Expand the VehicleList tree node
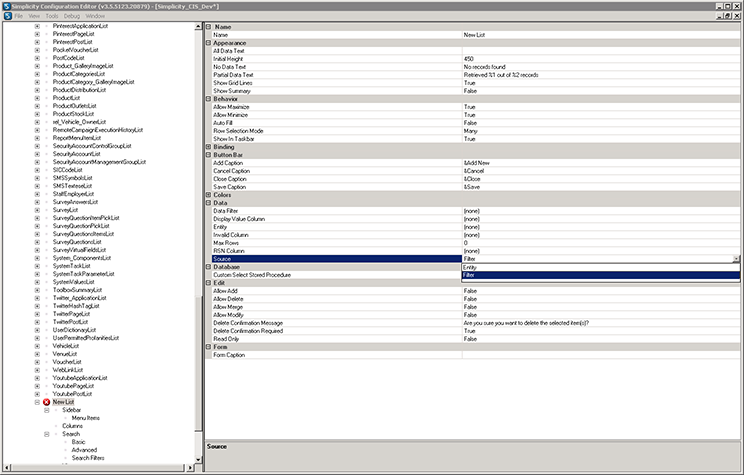Image resolution: width=744 pixels, height=475 pixels. pos(37,346)
